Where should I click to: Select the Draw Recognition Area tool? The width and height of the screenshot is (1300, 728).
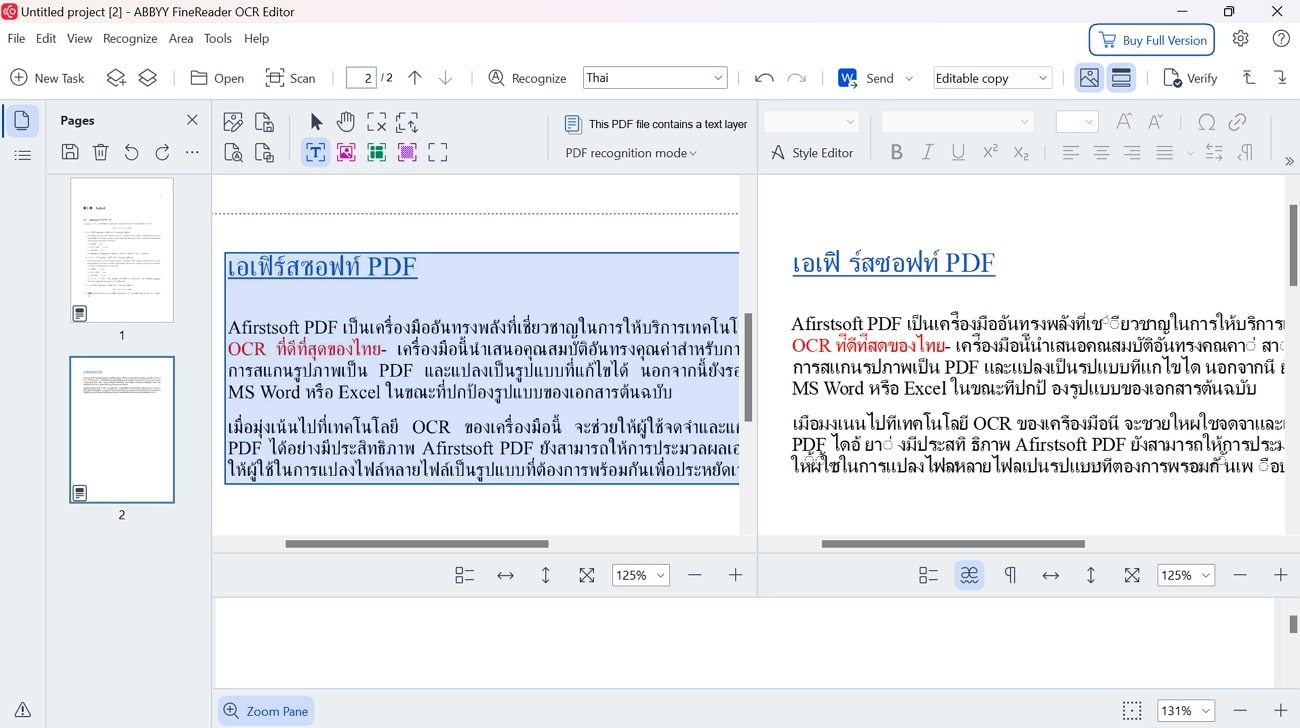tap(438, 152)
